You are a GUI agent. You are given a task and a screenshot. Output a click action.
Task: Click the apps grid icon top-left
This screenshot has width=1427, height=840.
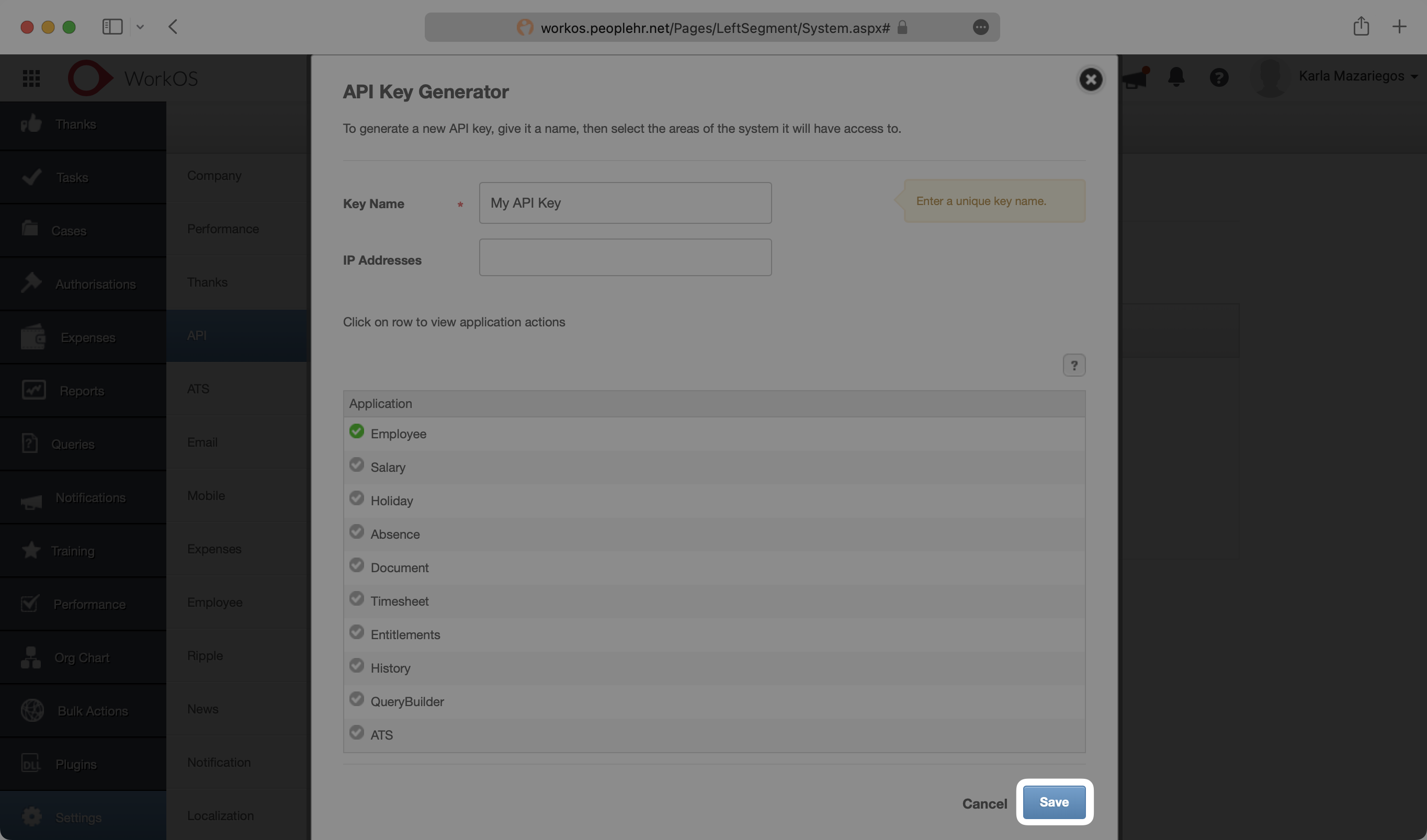tap(31, 77)
